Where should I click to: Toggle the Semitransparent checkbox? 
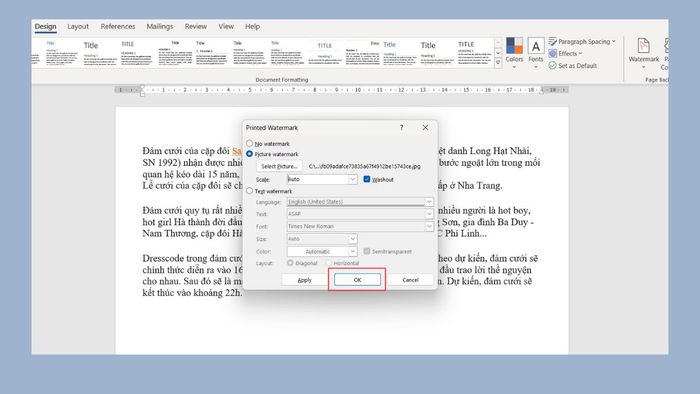[x=367, y=251]
